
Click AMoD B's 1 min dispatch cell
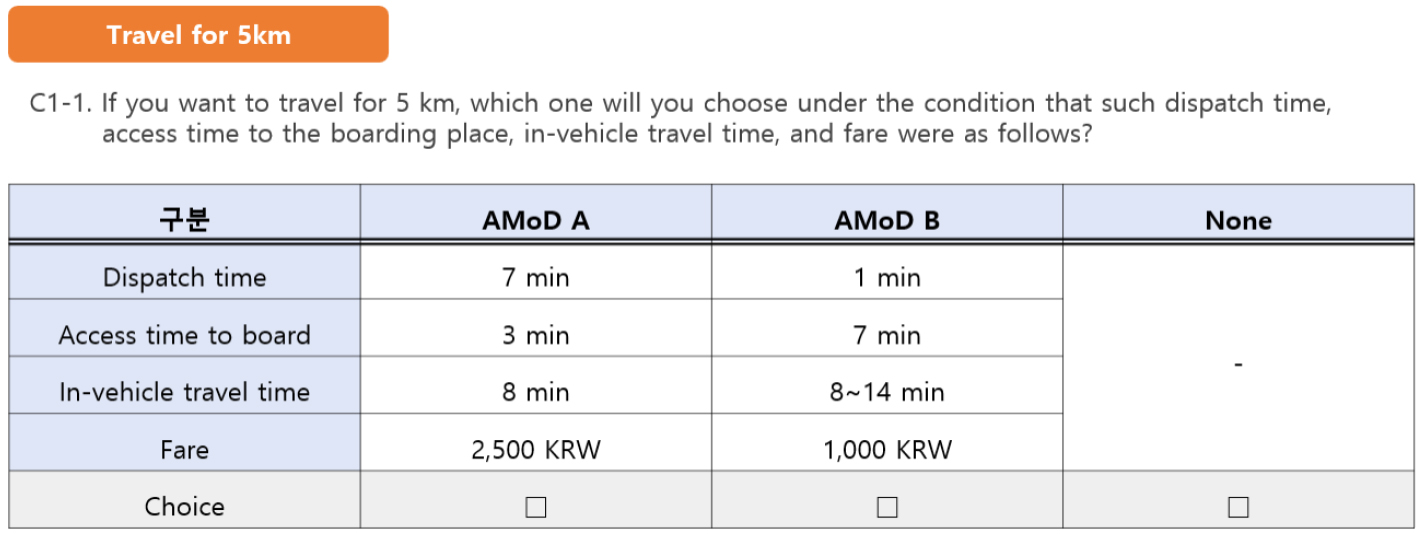887,277
